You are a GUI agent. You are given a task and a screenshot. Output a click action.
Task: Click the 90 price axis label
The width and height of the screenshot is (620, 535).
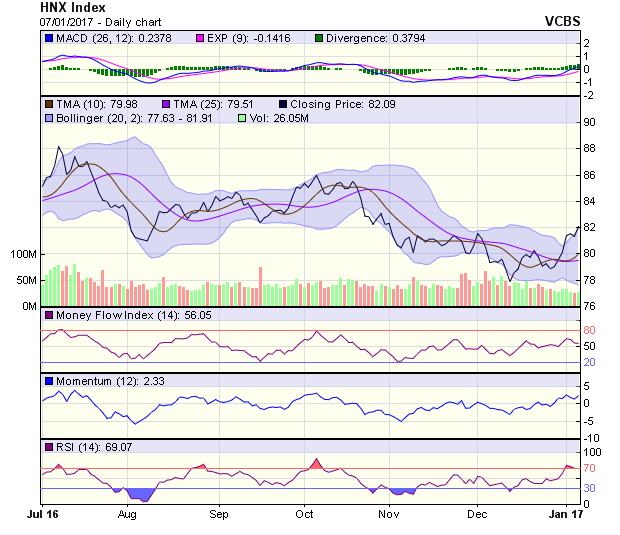[x=590, y=122]
